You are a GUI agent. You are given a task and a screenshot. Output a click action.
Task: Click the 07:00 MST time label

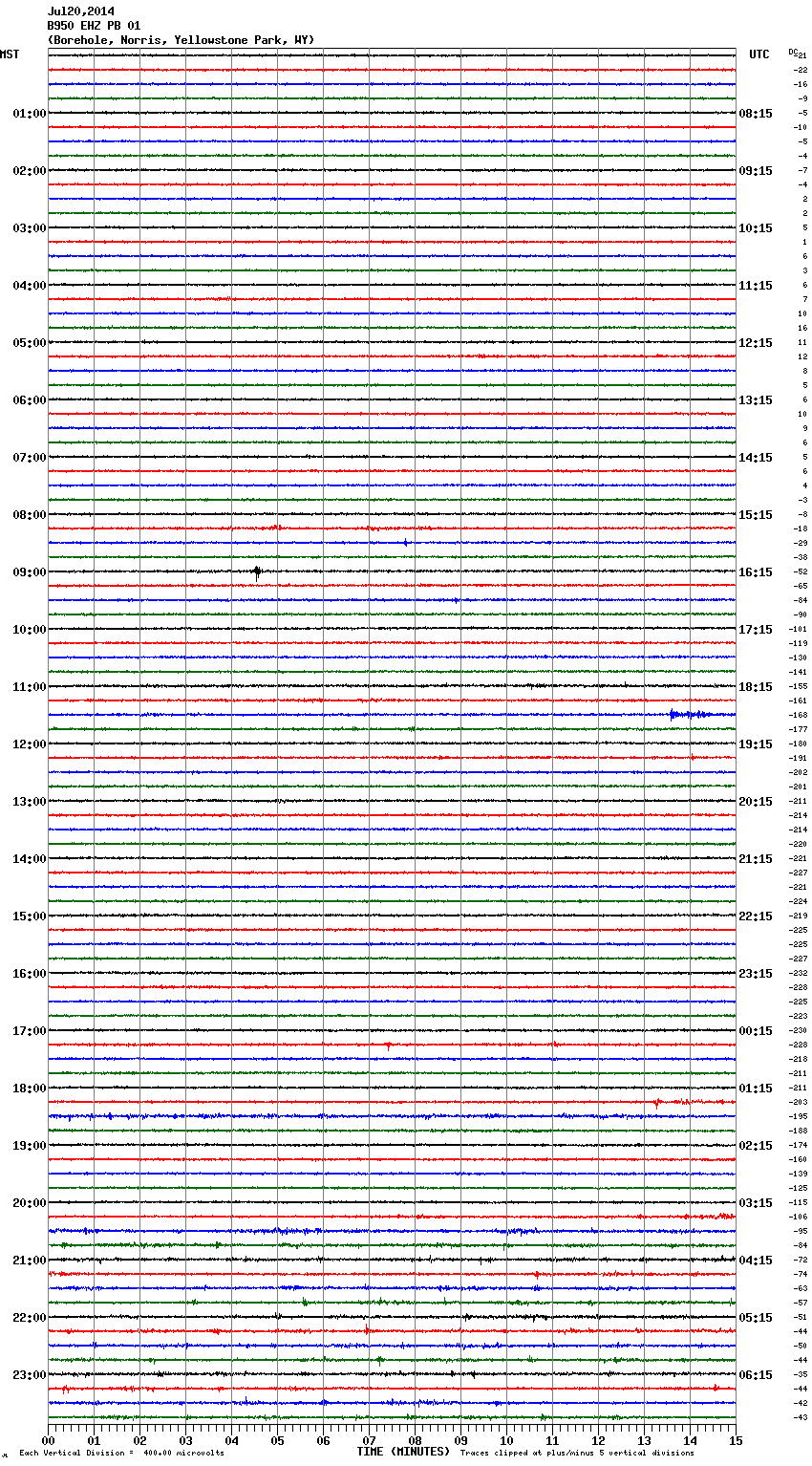click(30, 458)
